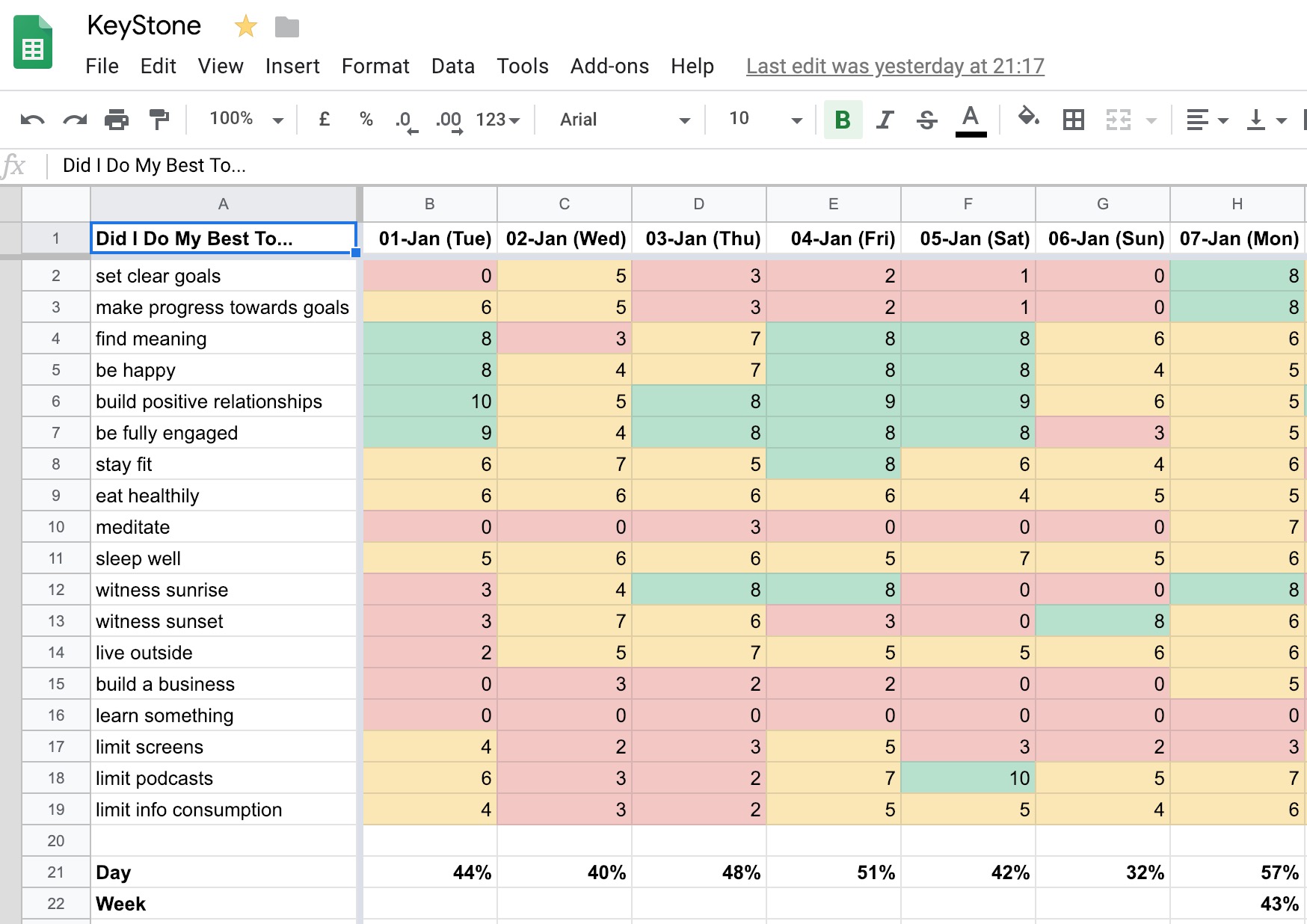Image resolution: width=1307 pixels, height=924 pixels.
Task: Move spreadsheet to a folder
Action: pos(286,26)
